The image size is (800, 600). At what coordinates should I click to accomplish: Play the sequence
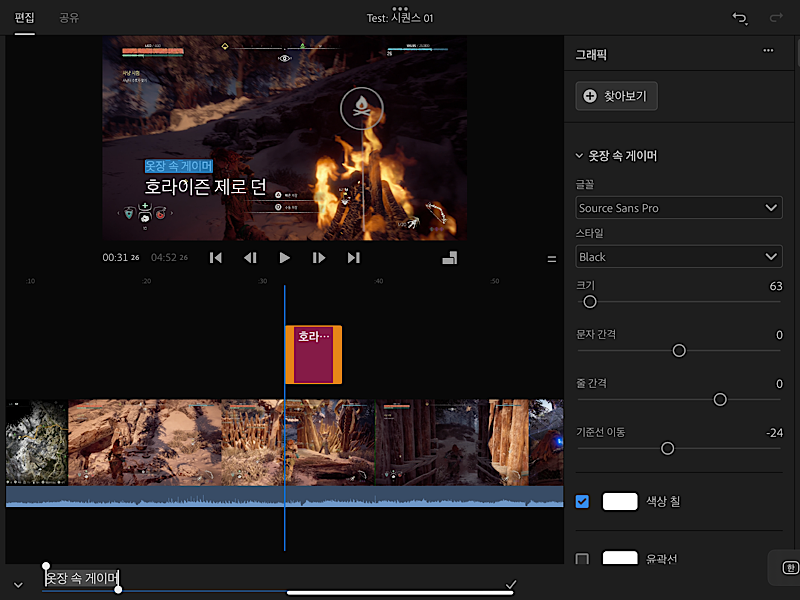285,258
